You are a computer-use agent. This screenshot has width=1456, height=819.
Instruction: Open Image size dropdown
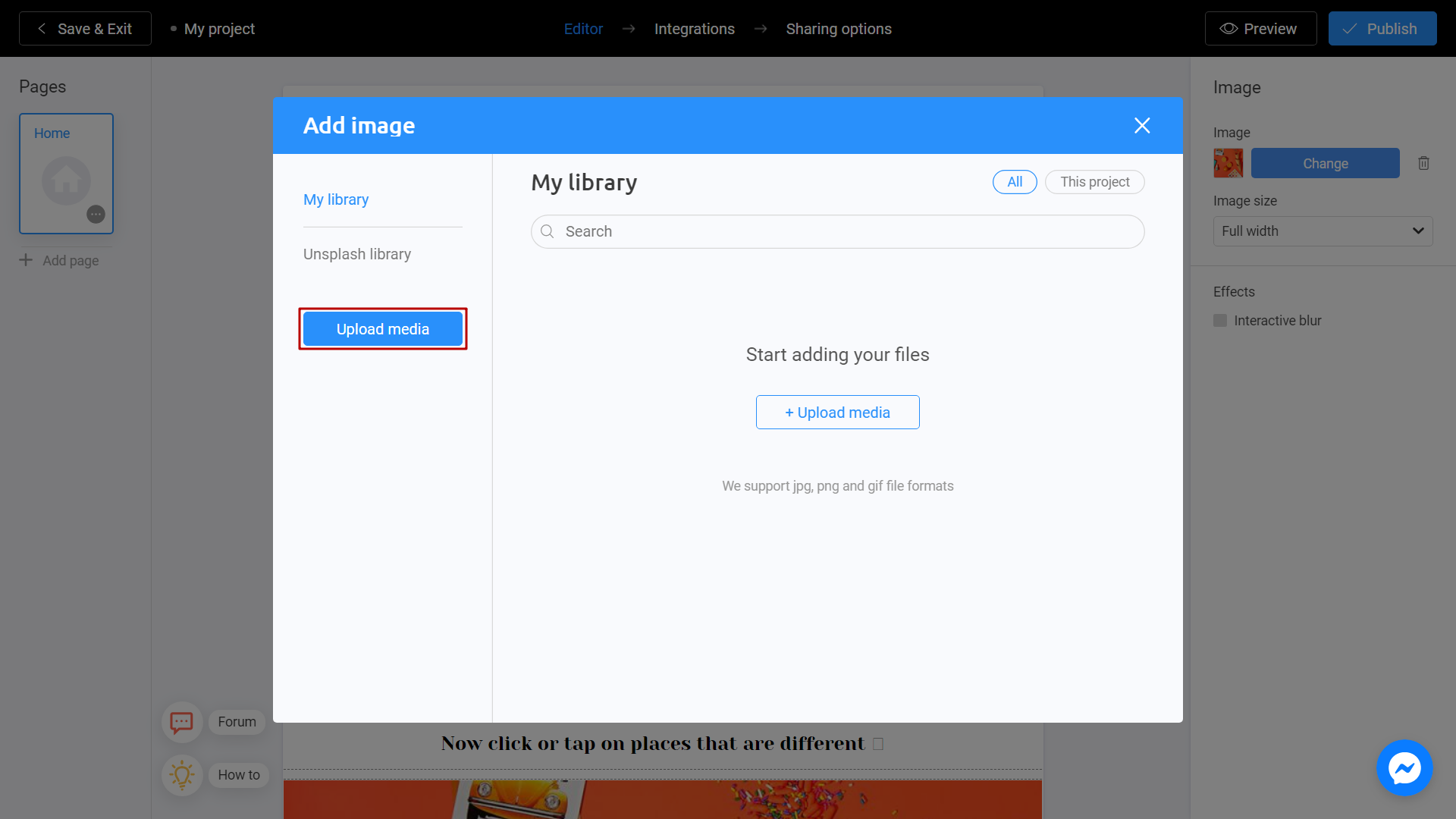click(1322, 232)
